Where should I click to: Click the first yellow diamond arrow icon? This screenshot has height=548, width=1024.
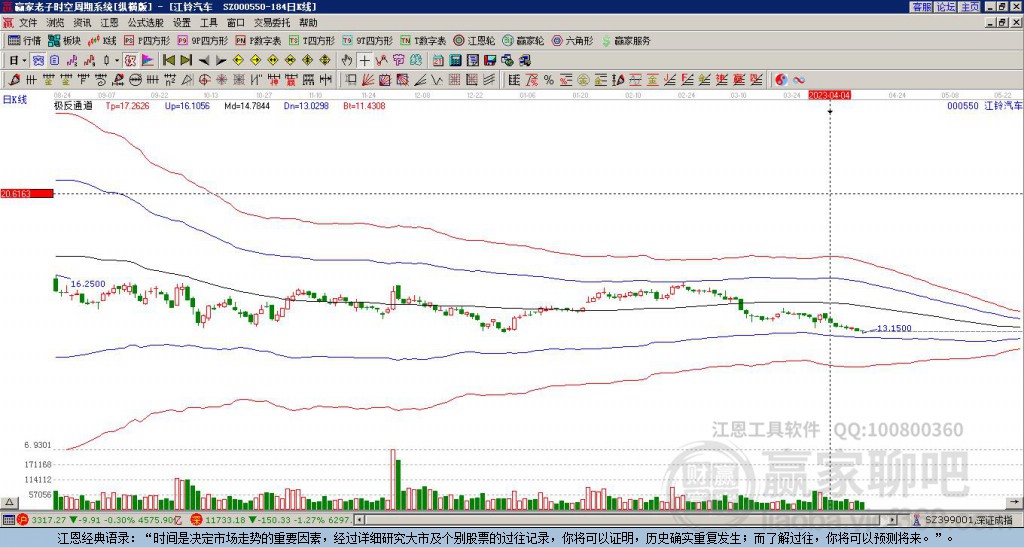pos(238,61)
